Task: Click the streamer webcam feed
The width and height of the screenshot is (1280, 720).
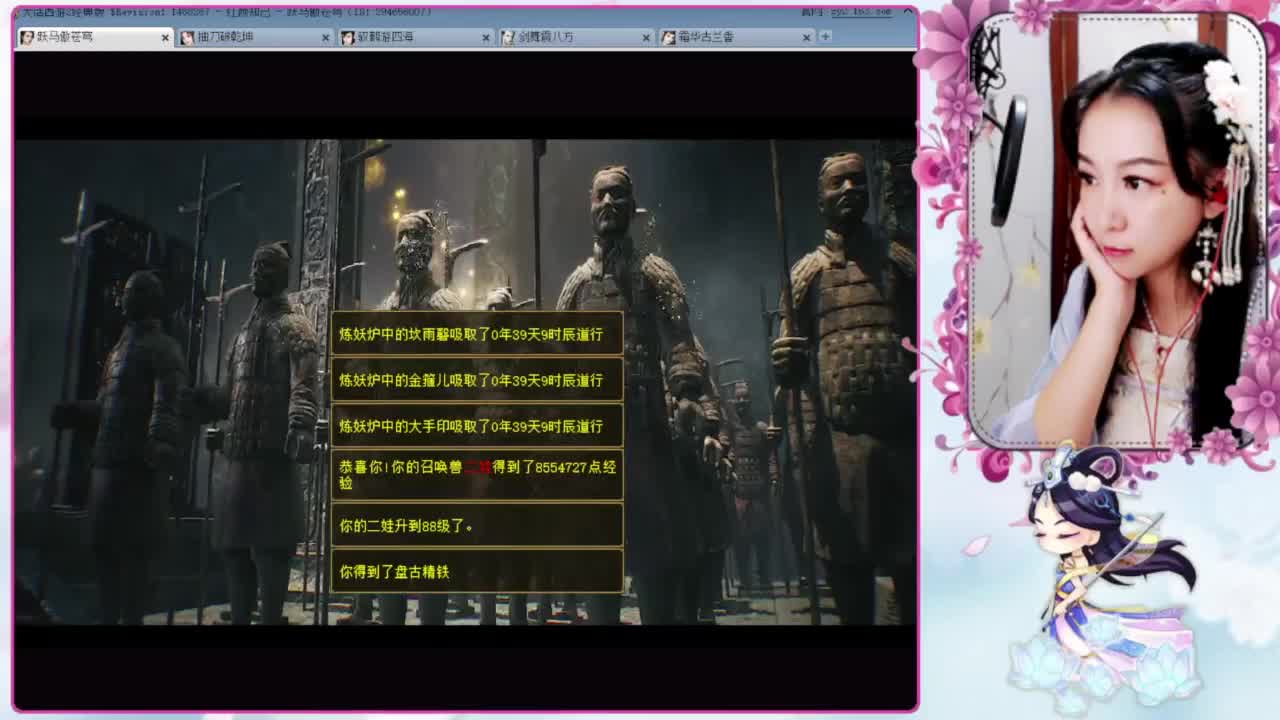Action: point(1117,230)
